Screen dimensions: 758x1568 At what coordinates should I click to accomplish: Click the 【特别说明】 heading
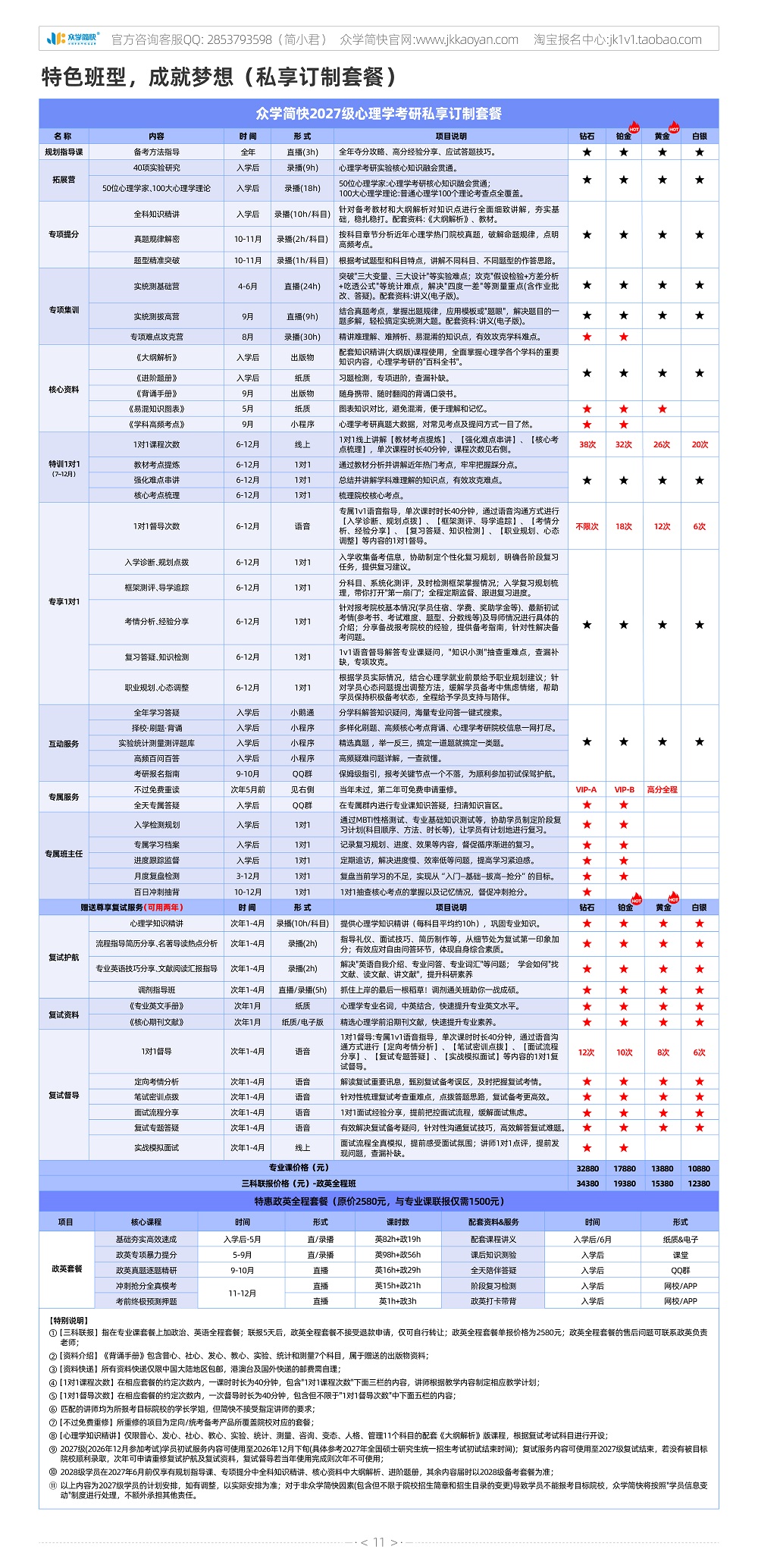[70, 1320]
